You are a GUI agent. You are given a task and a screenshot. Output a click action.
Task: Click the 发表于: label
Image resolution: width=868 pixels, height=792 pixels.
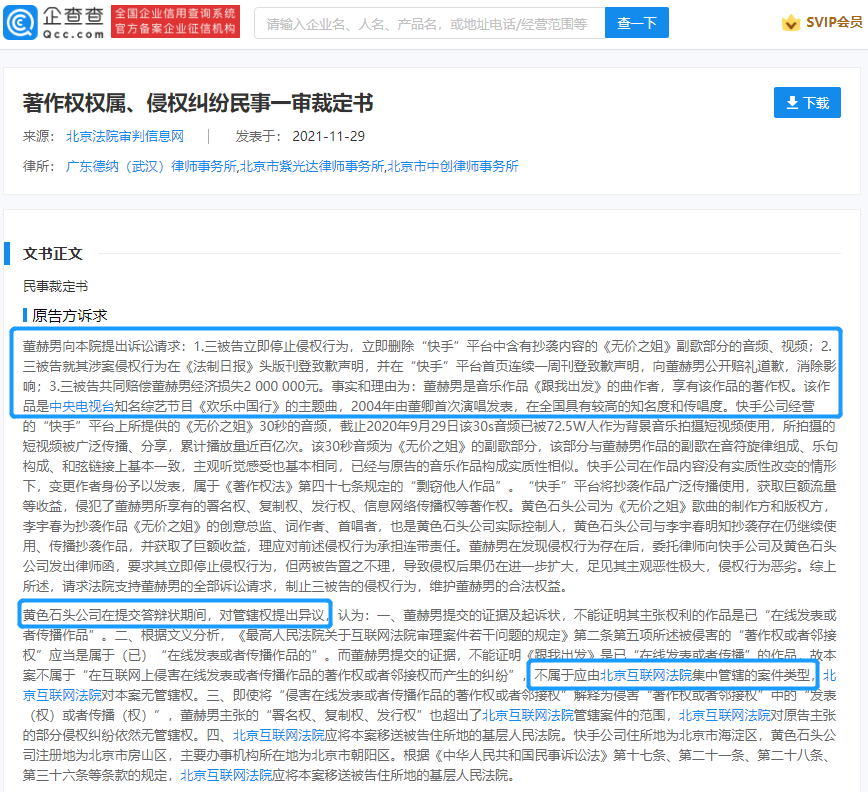(x=259, y=136)
